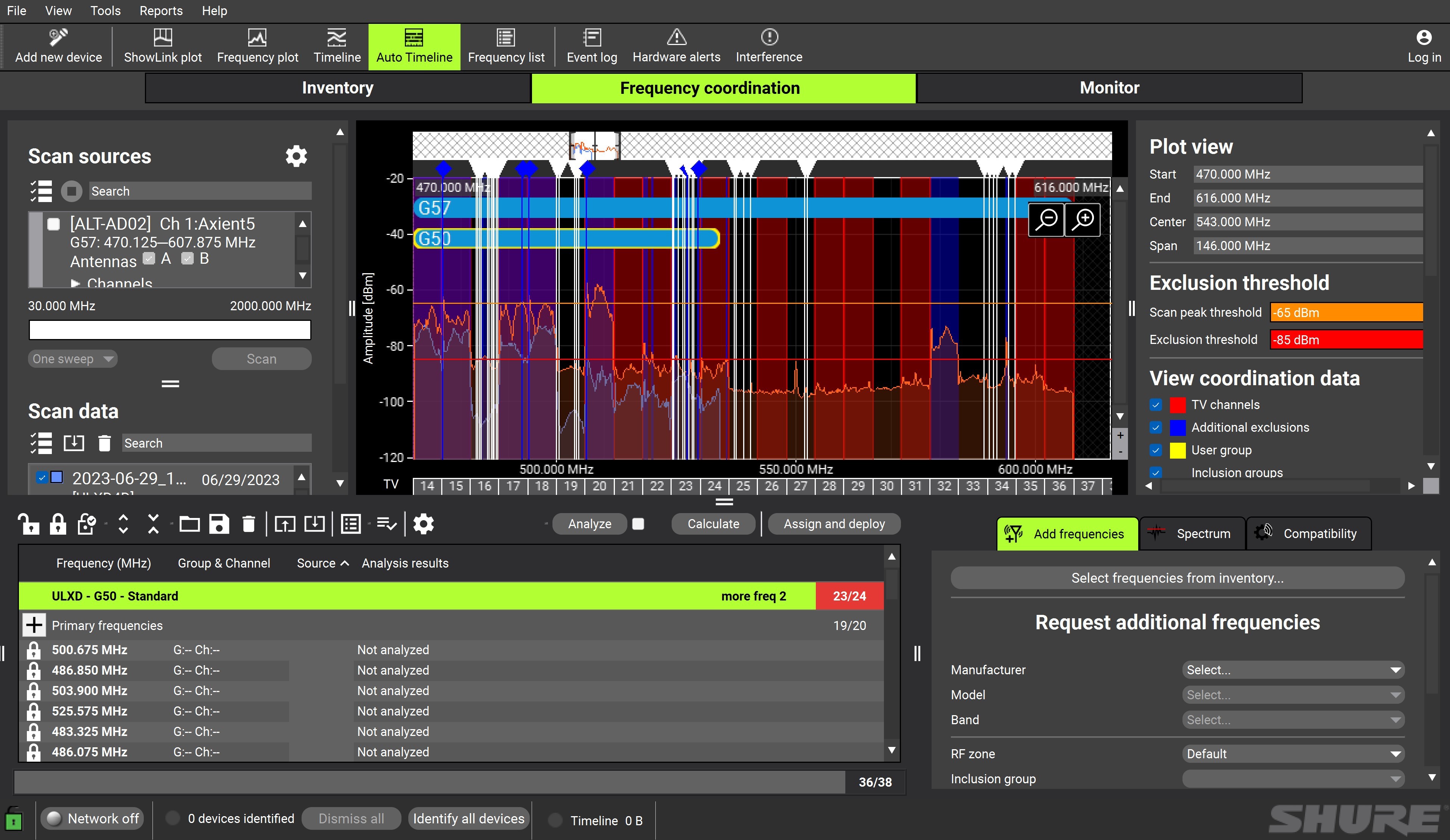The height and width of the screenshot is (840, 1450).
Task: Select the Add new device tool
Action: [x=58, y=46]
